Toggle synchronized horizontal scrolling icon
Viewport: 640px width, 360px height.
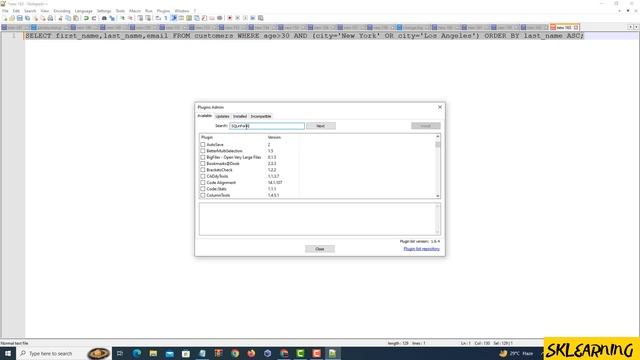[148, 18]
